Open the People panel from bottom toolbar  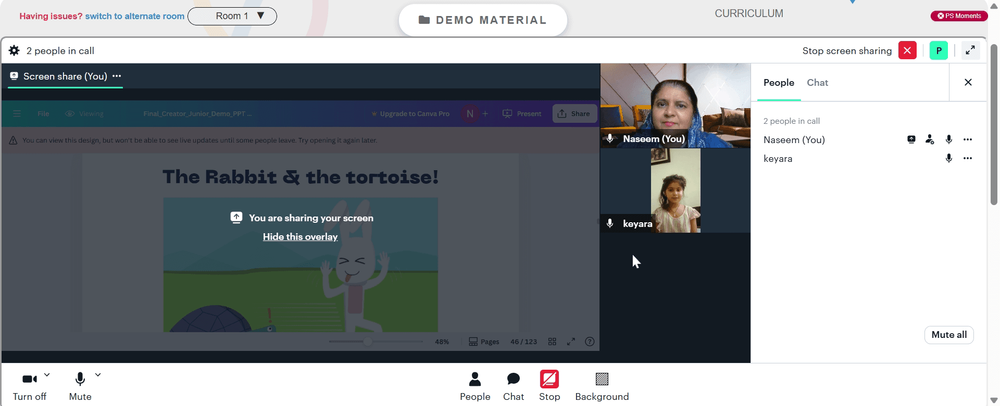[x=475, y=386]
